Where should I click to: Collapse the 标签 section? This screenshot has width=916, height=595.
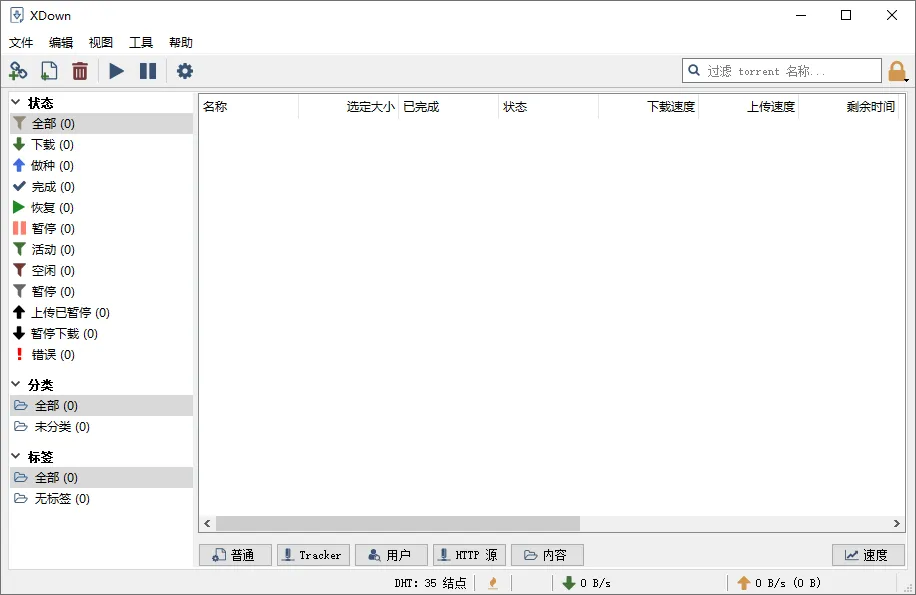pyautogui.click(x=17, y=456)
